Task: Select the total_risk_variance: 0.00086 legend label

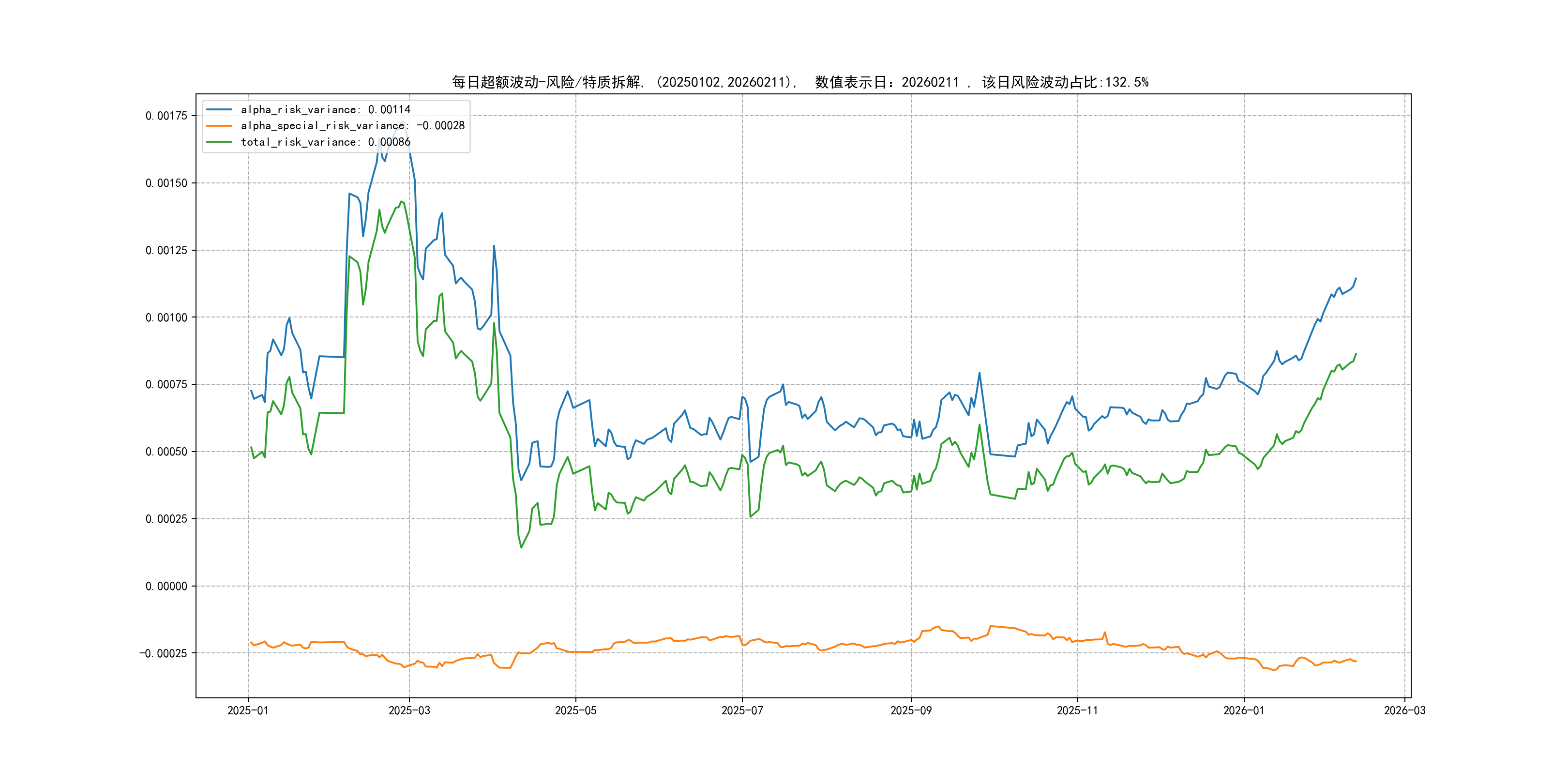Action: tap(326, 142)
